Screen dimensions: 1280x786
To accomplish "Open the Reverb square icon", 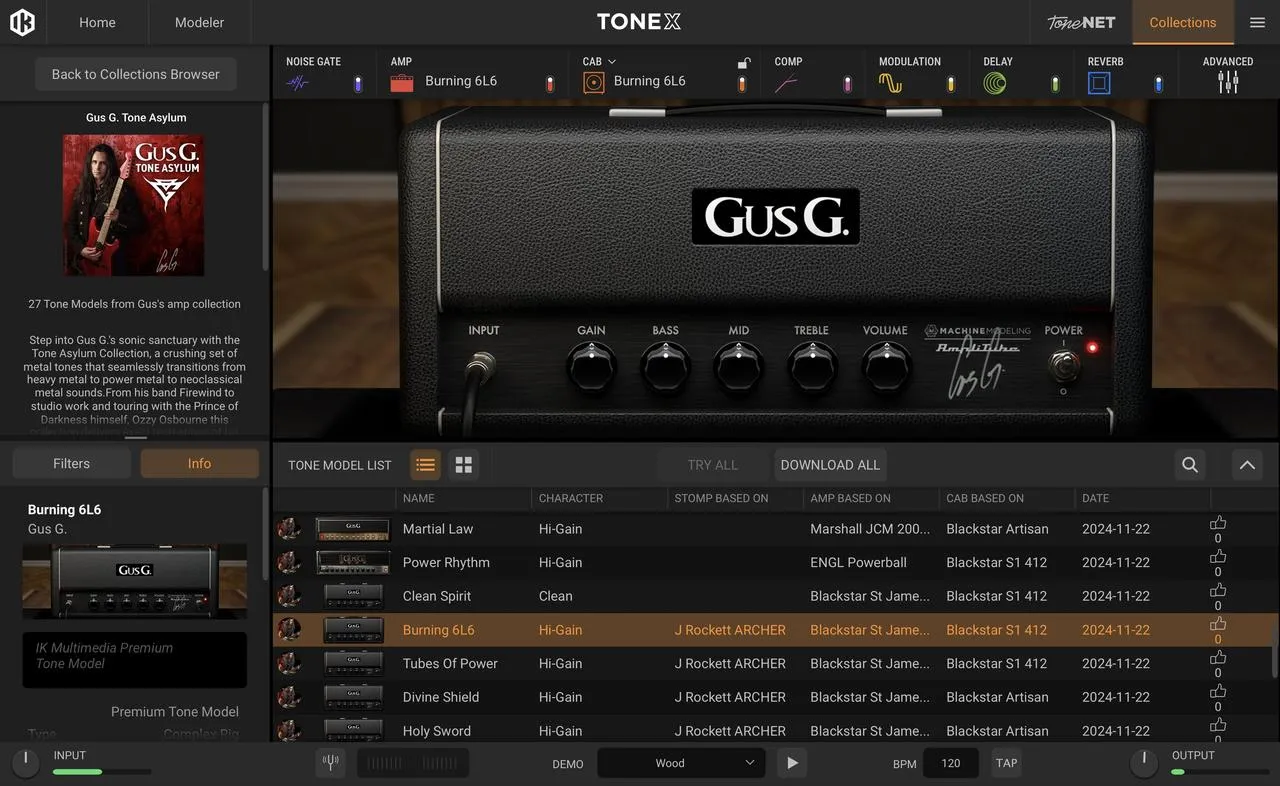I will [1099, 84].
